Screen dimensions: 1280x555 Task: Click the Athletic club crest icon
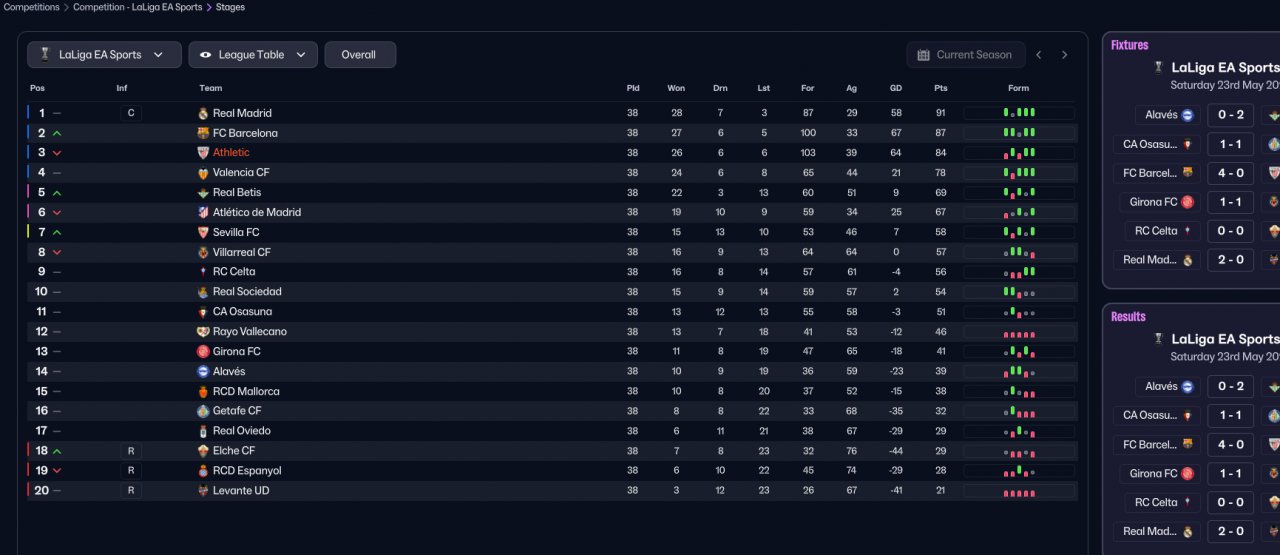[x=203, y=153]
